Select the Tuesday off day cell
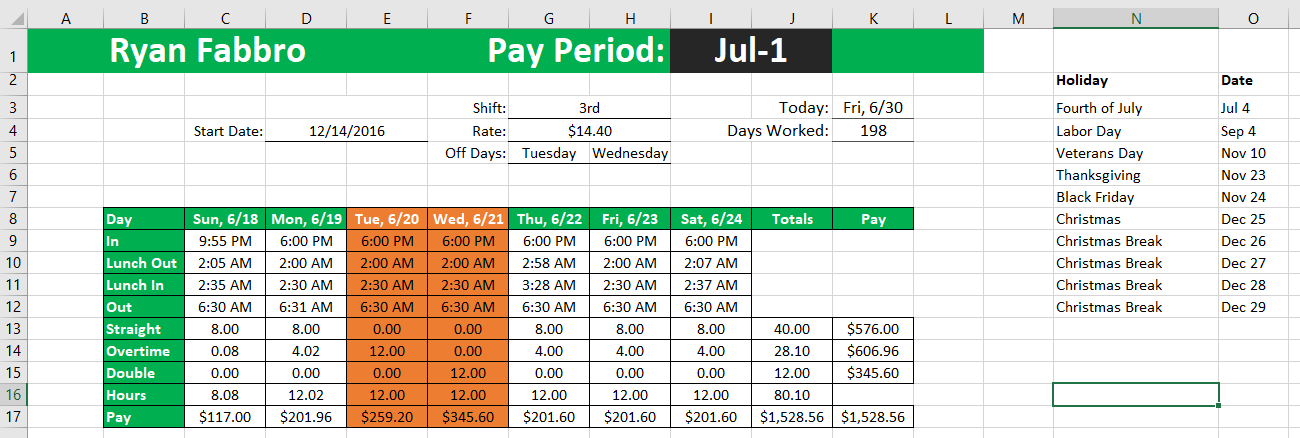Image resolution: width=1300 pixels, height=438 pixels. click(x=548, y=153)
